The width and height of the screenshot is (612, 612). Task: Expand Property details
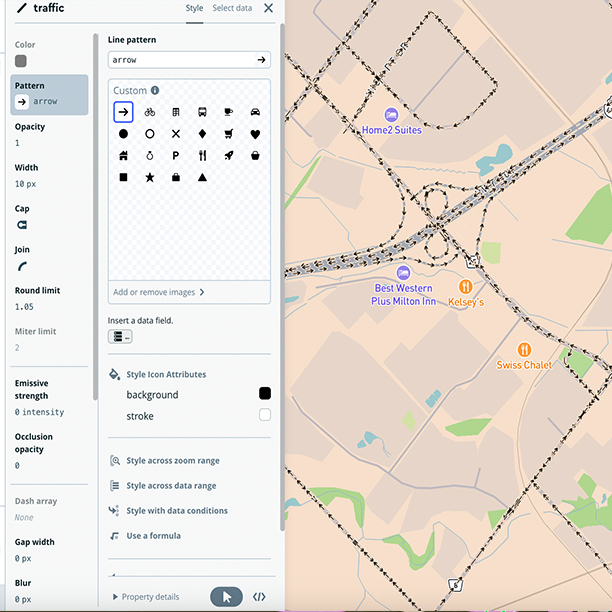click(146, 597)
